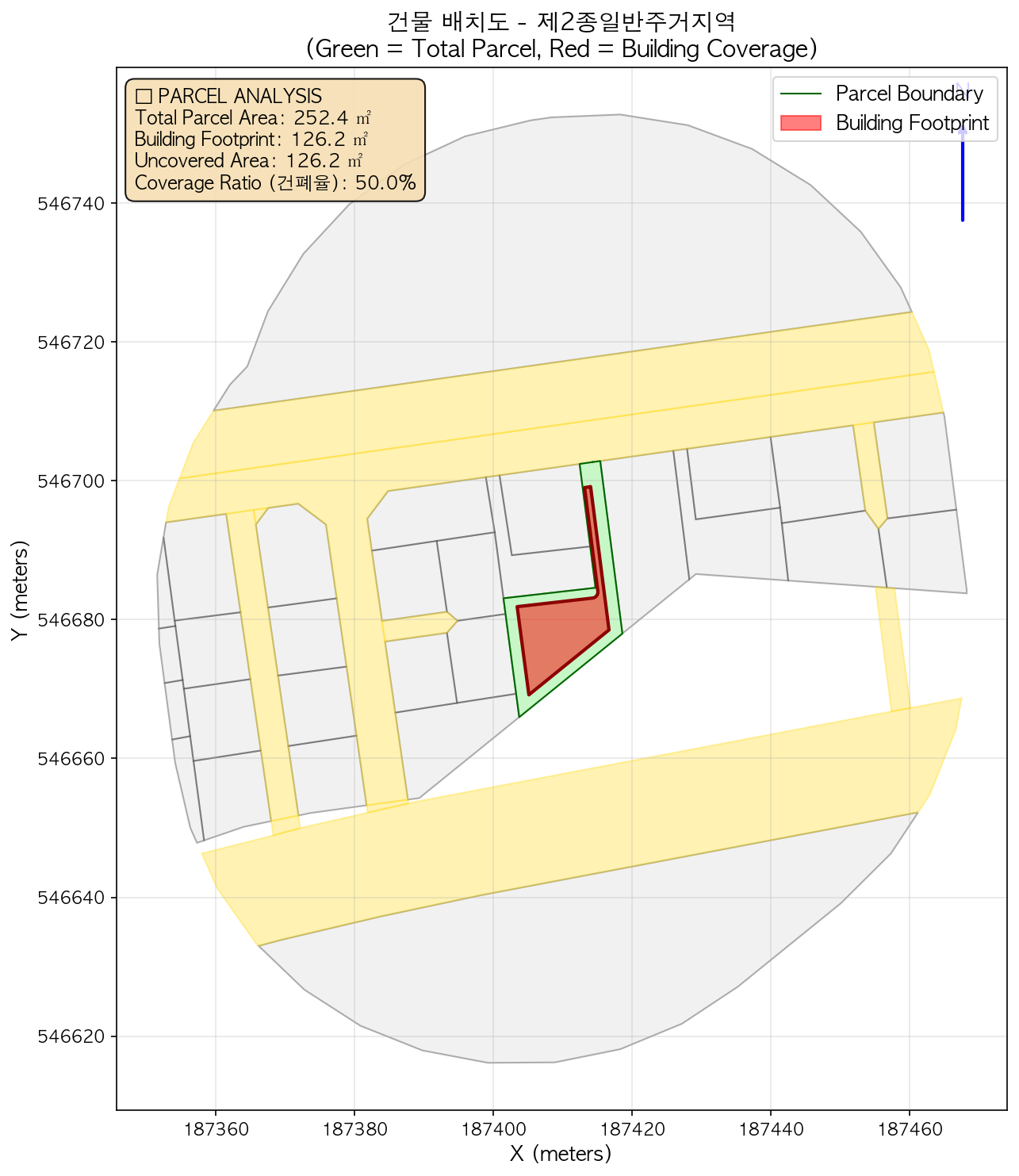1019x1176 pixels.
Task: Click the Coverage Ratio 50.0% text
Action: [x=274, y=183]
